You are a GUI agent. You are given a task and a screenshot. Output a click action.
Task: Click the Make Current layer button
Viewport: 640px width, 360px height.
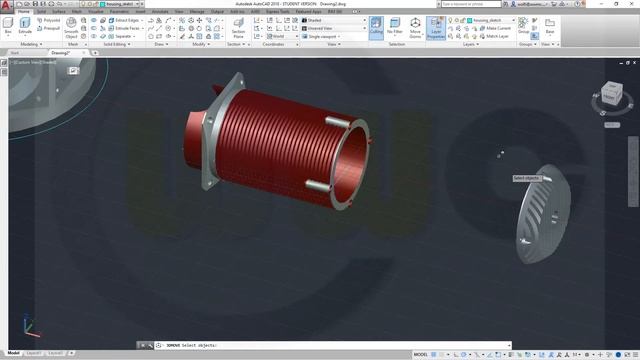(495, 28)
